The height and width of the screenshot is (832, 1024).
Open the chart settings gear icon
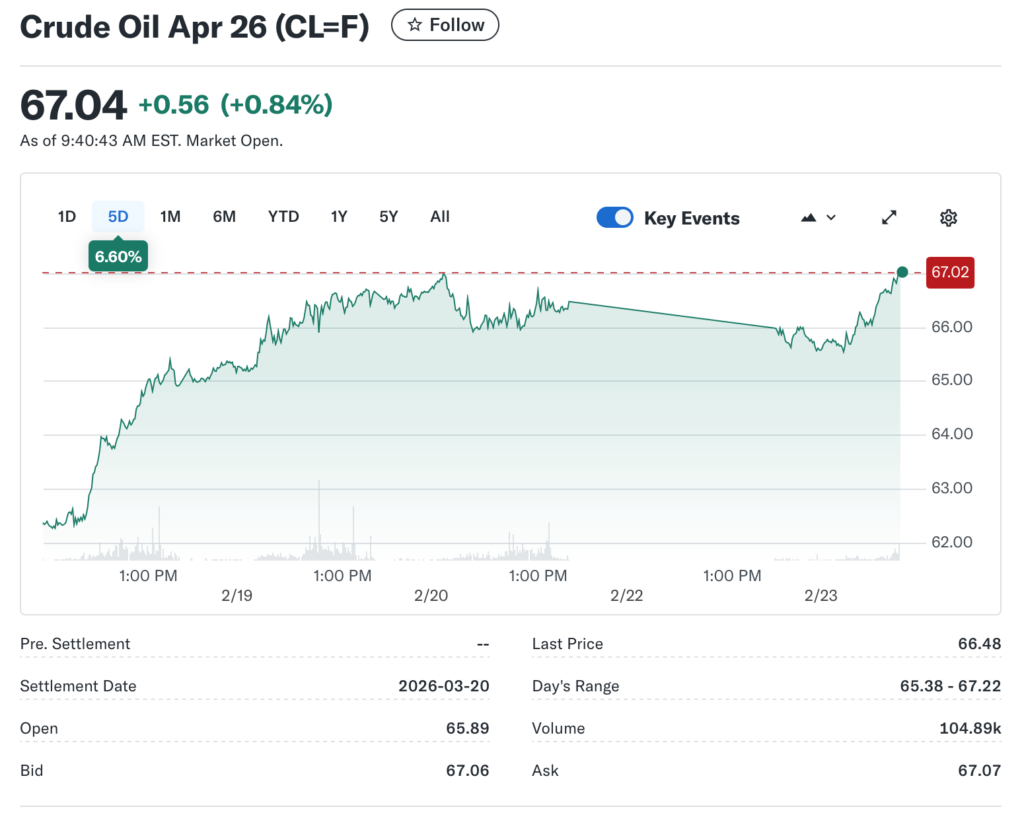click(948, 217)
